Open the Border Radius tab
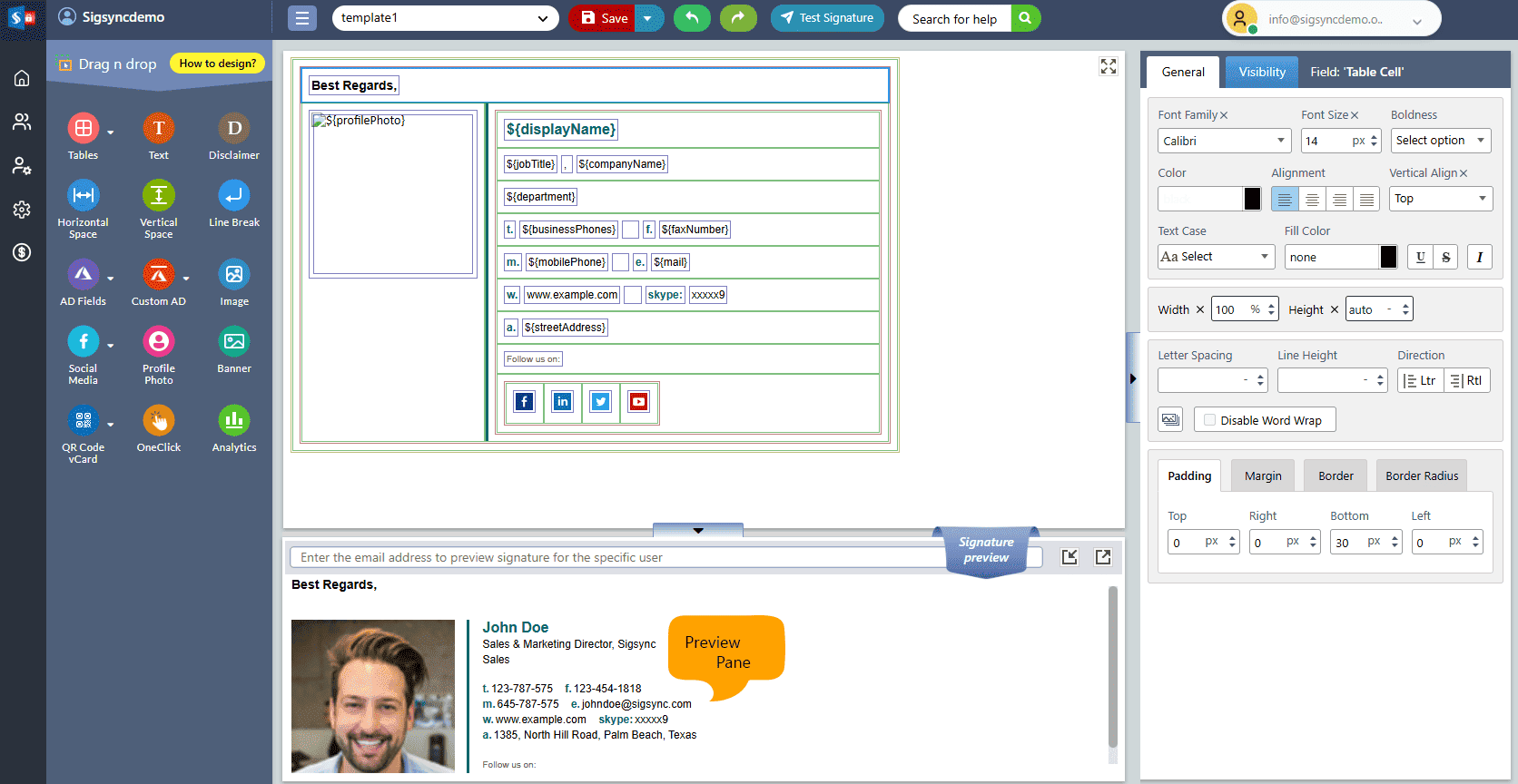1518x784 pixels. (x=1421, y=476)
